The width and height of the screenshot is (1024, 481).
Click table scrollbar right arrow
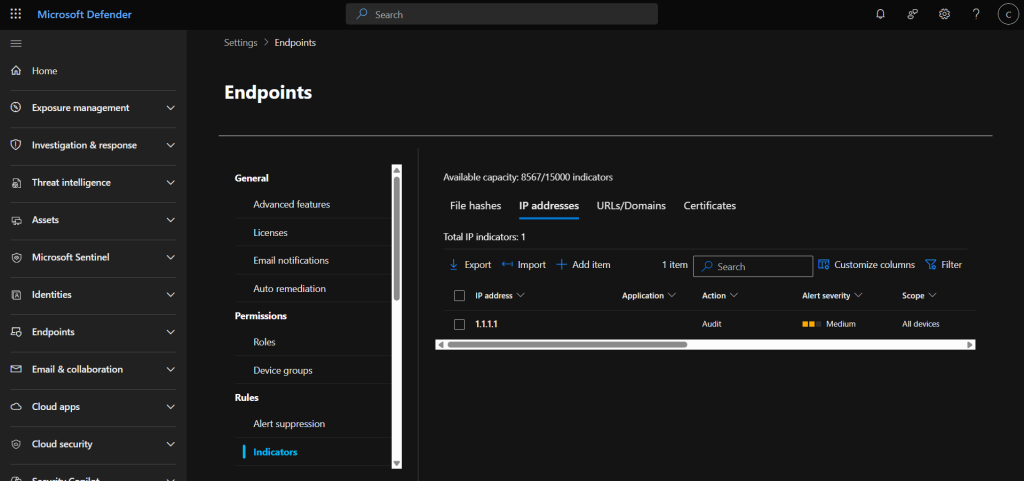click(970, 345)
